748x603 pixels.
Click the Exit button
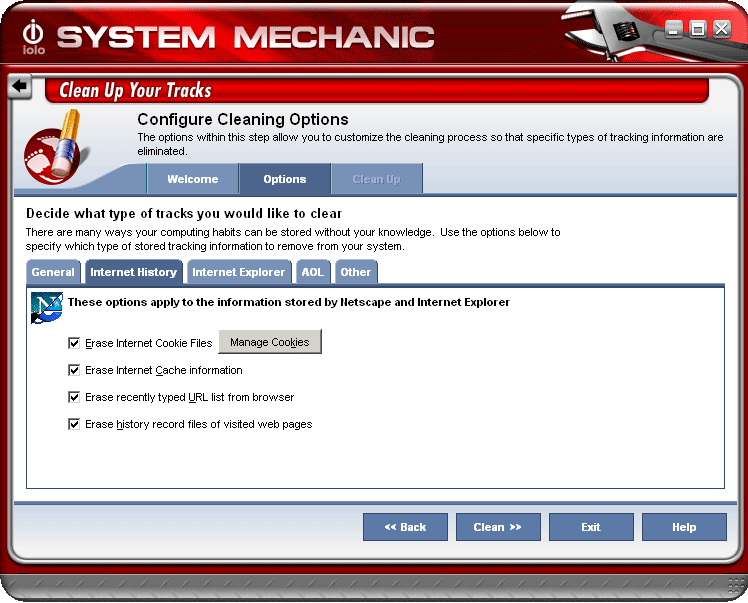pos(591,527)
